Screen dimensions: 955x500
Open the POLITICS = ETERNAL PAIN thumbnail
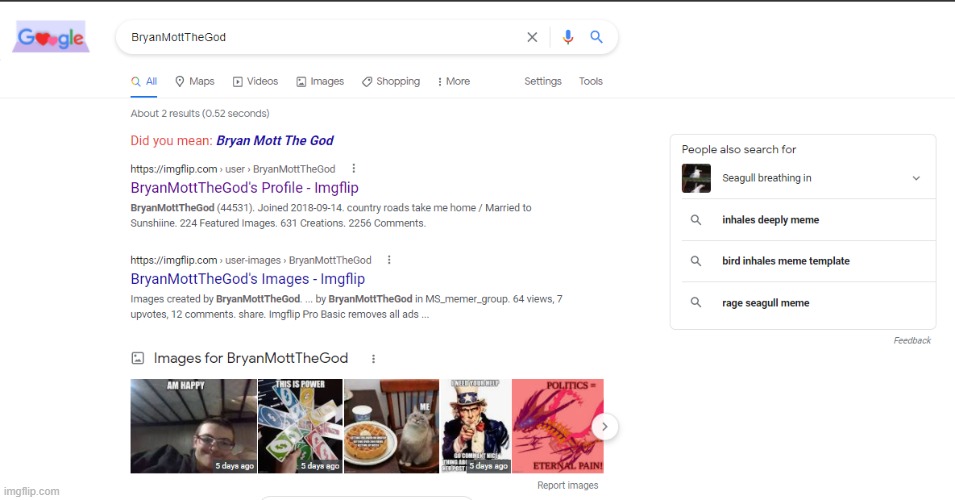pyautogui.click(x=558, y=426)
